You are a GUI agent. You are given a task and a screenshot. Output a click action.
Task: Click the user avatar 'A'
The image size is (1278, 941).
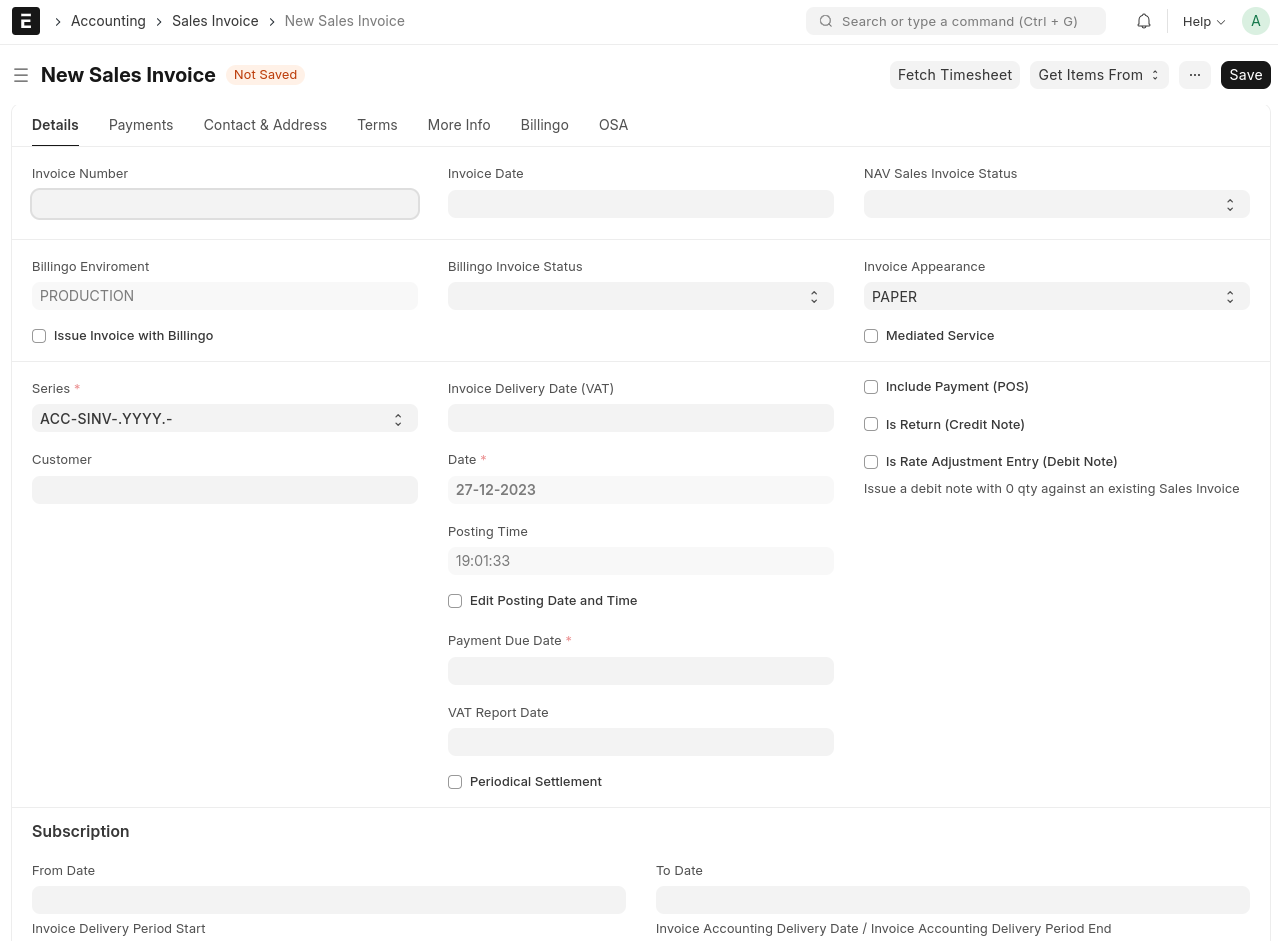(x=1255, y=21)
